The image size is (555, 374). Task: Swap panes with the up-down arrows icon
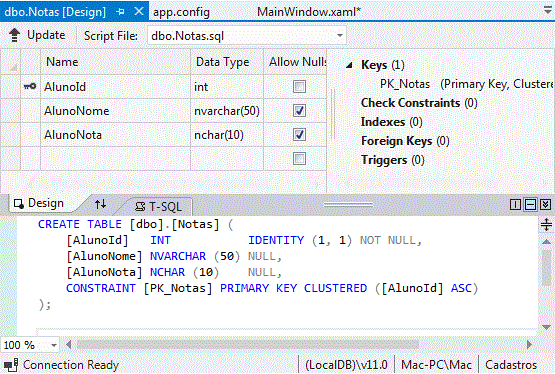click(x=101, y=204)
